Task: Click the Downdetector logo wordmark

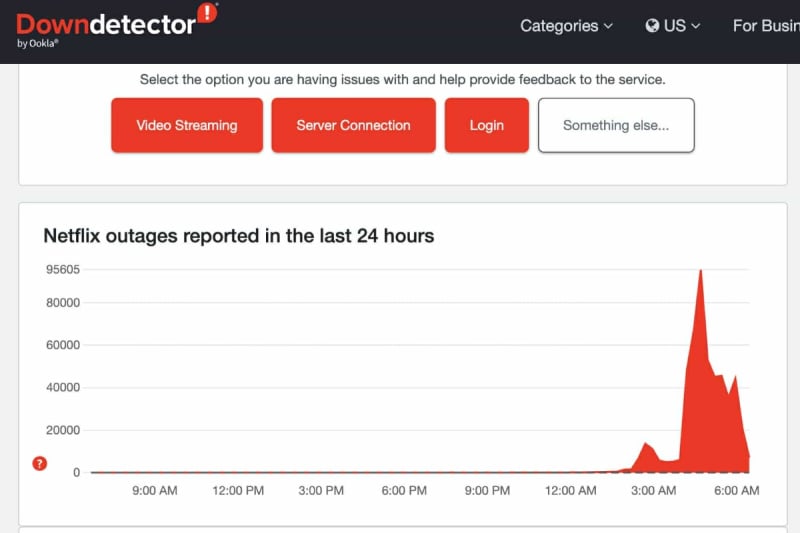Action: [105, 24]
